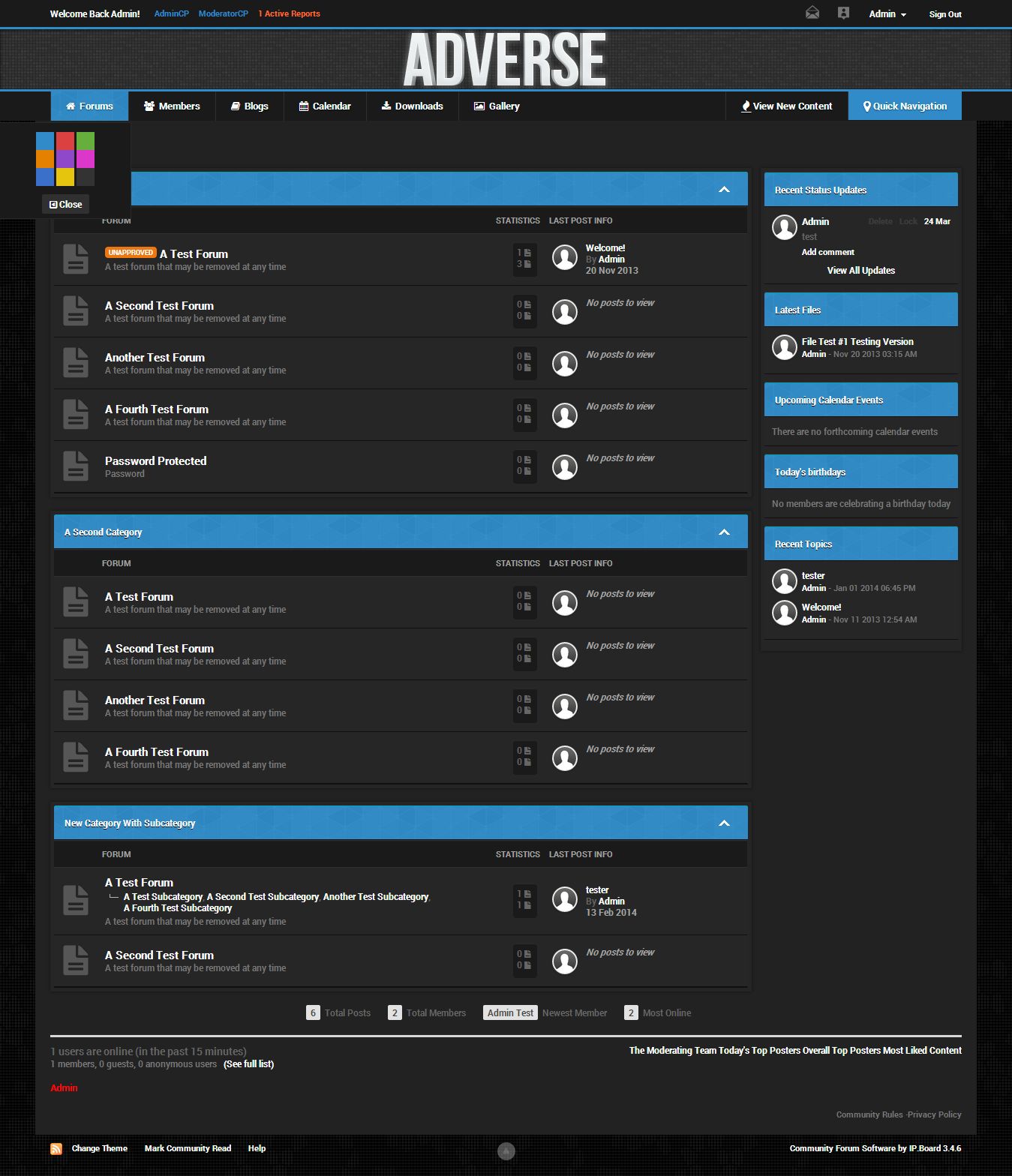Select the green theme color swatch
This screenshot has width=1012, height=1176.
pos(86,141)
